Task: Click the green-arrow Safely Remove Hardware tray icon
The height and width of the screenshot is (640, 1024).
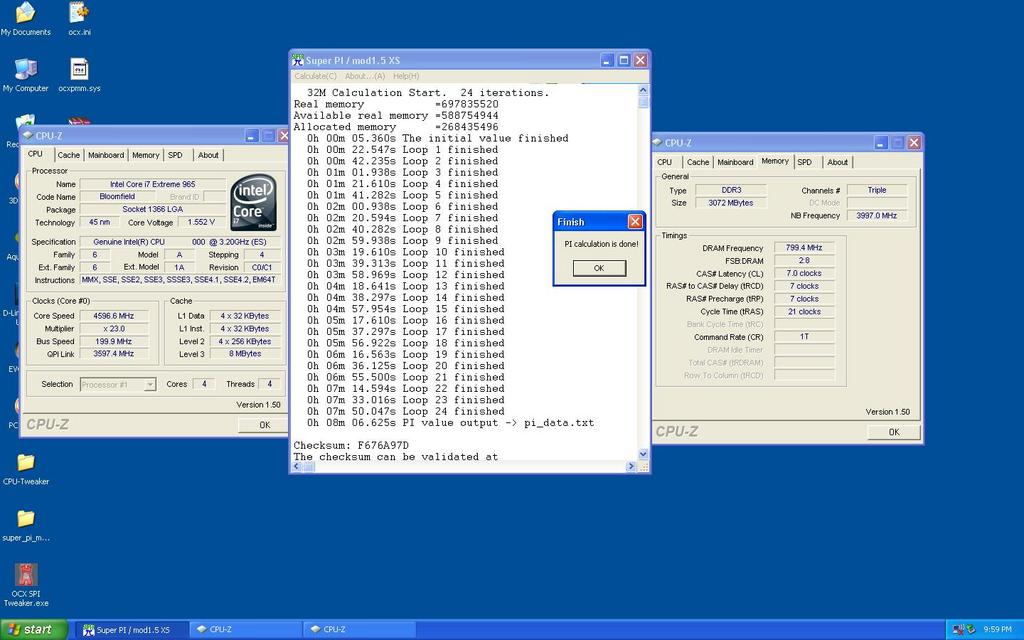Action: click(x=970, y=630)
